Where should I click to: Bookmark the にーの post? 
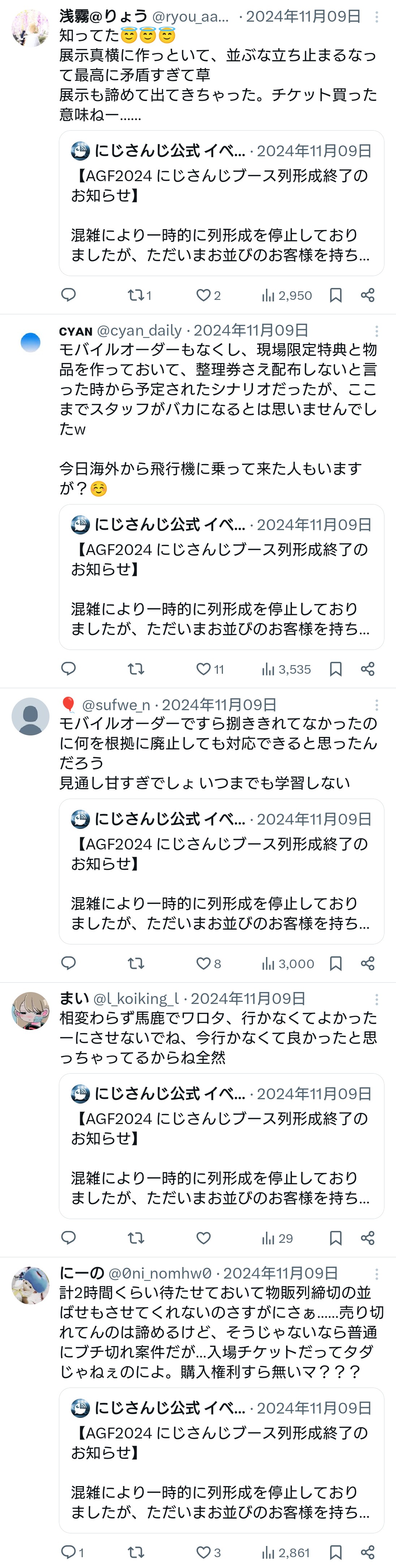[335, 1552]
